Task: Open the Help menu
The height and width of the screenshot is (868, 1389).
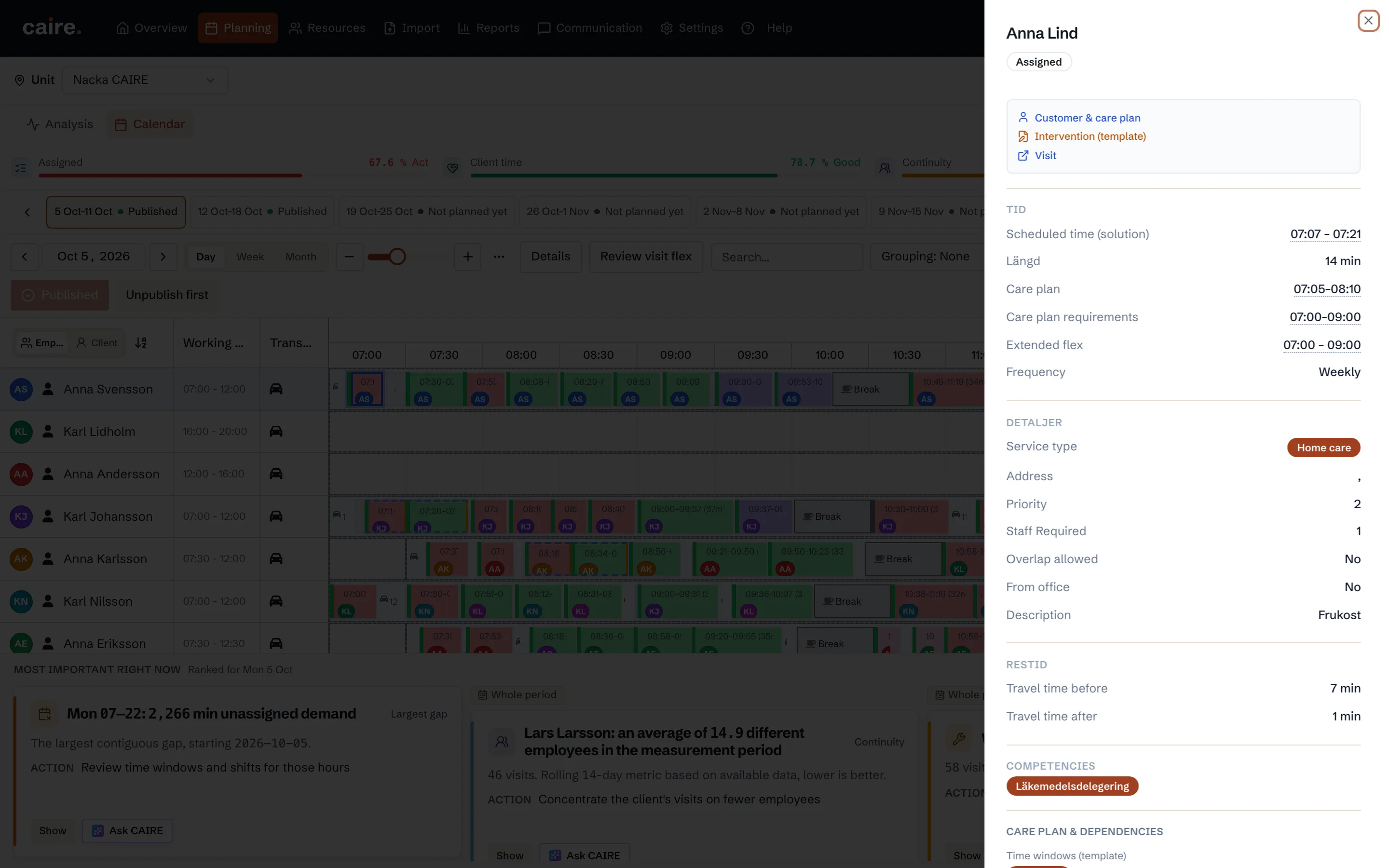Action: coord(767,27)
